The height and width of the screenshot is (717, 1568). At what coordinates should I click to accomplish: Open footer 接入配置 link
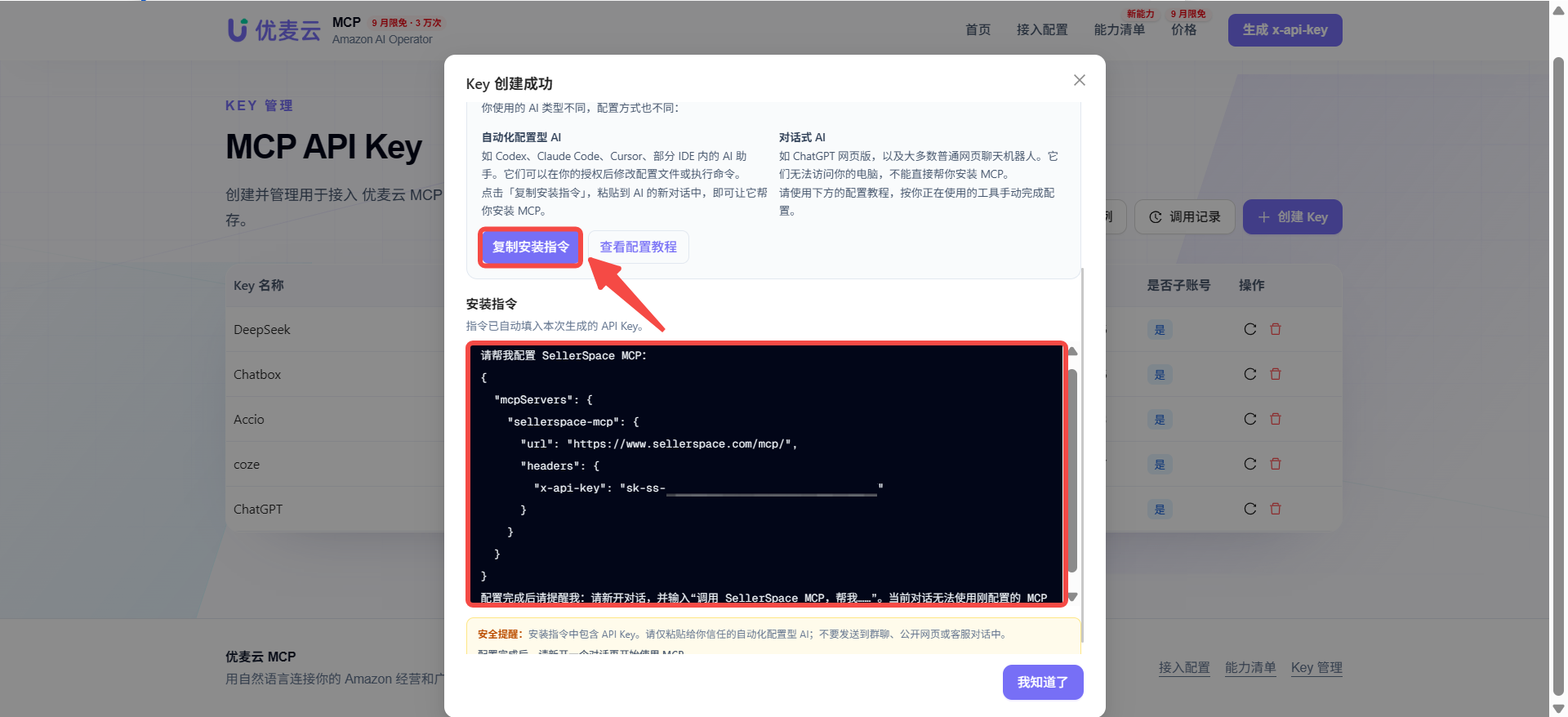(1184, 667)
